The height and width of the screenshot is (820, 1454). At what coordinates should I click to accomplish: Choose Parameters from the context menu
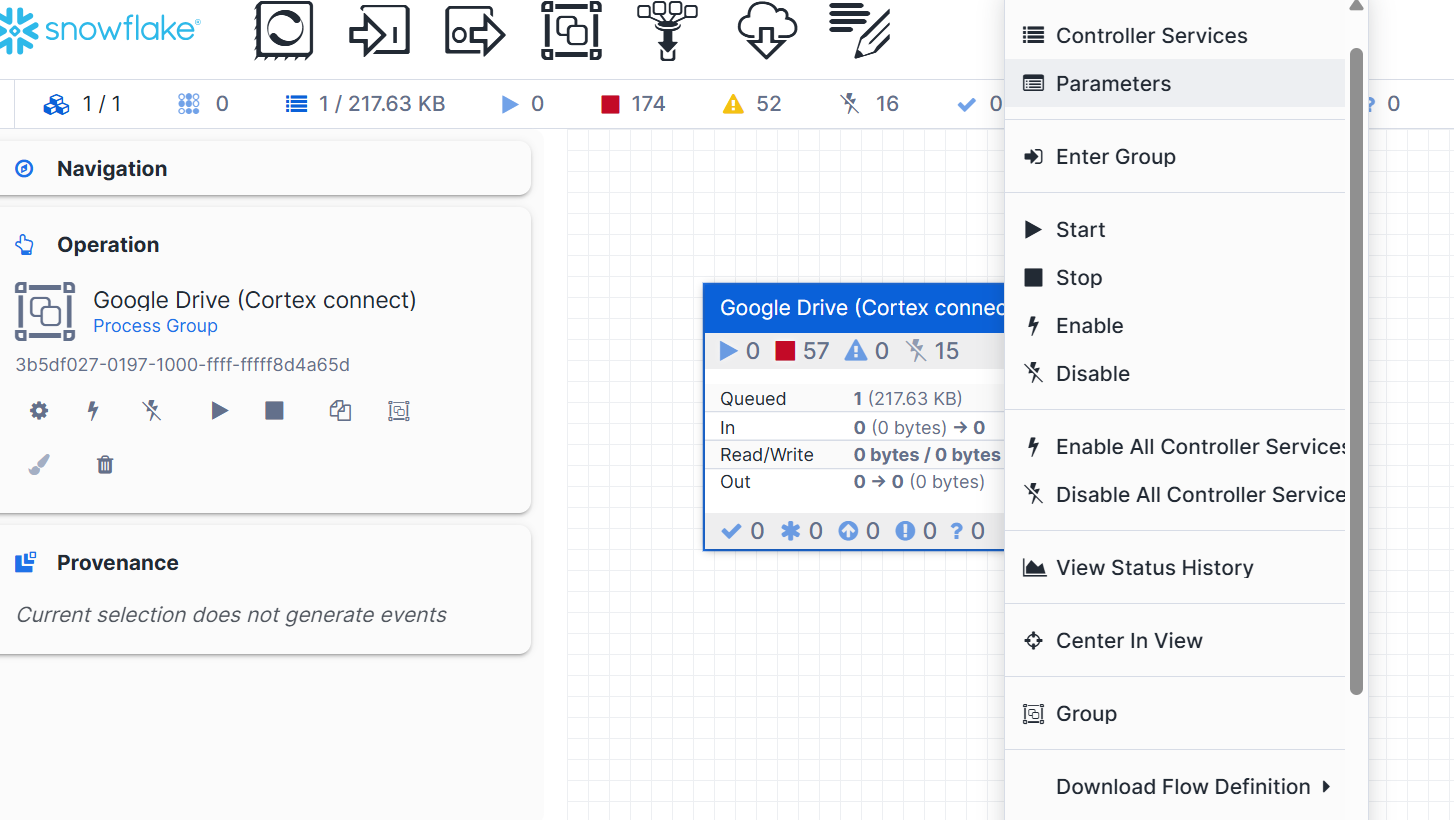click(1174, 84)
